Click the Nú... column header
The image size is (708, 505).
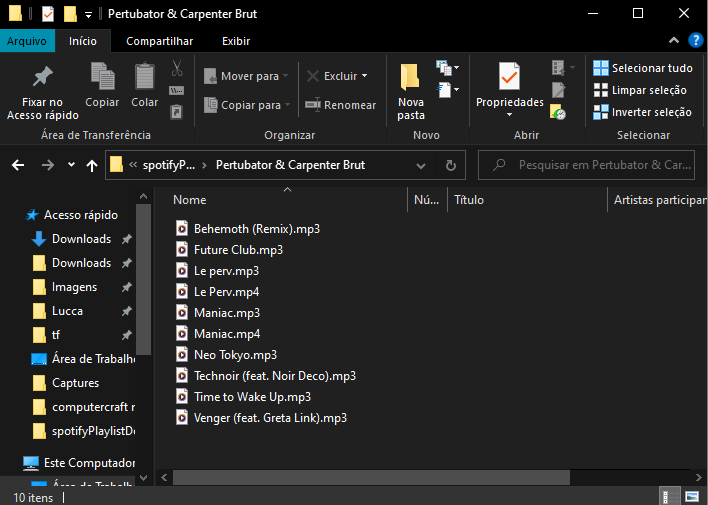(427, 200)
